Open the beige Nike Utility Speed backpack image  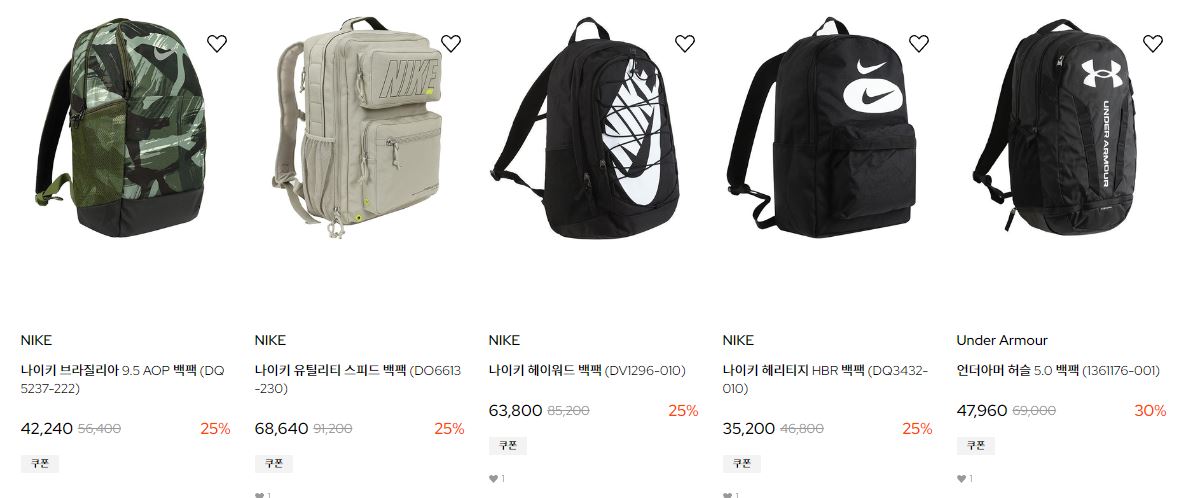358,128
